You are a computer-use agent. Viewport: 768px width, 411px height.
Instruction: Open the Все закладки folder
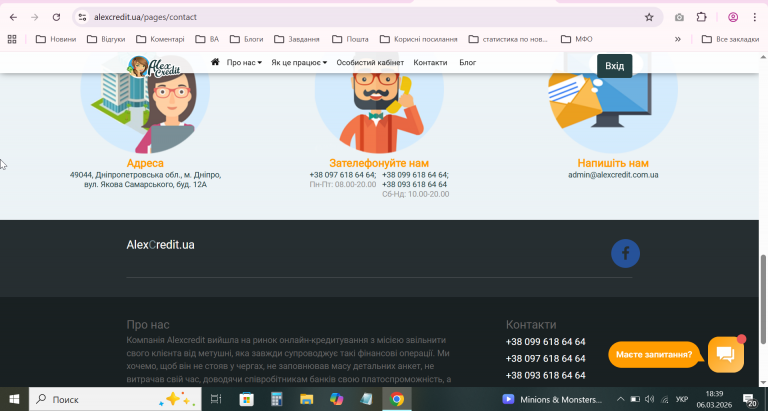point(730,39)
